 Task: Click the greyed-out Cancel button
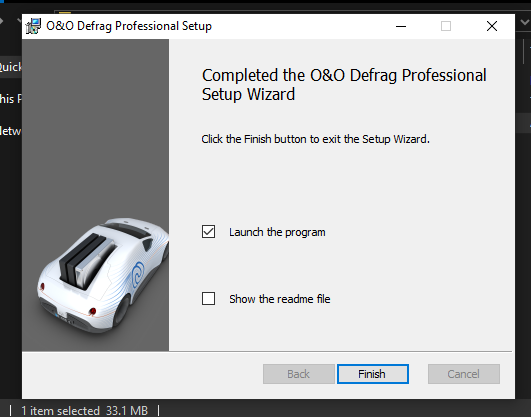click(464, 374)
